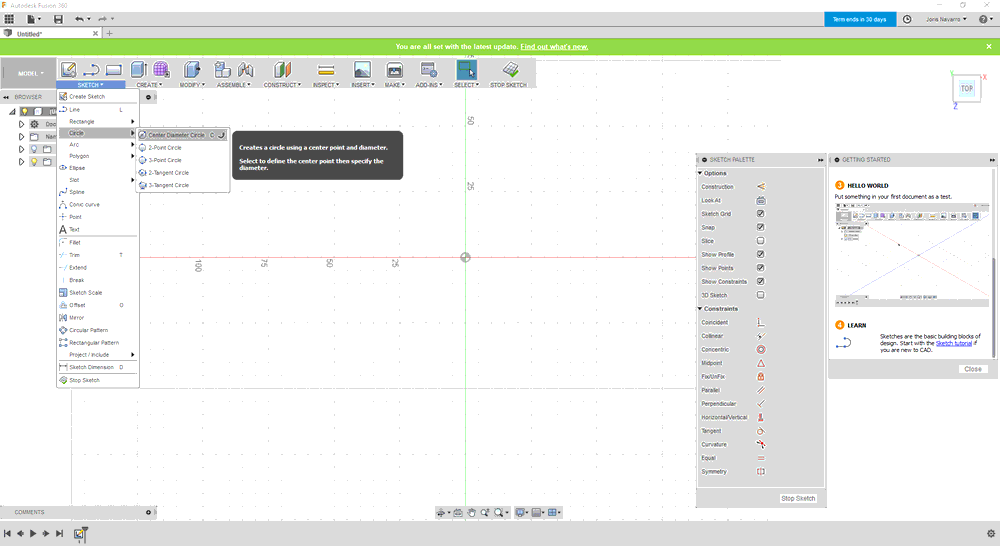Click the Assemble new component icon
This screenshot has height=546, width=1000.
click(x=222, y=70)
